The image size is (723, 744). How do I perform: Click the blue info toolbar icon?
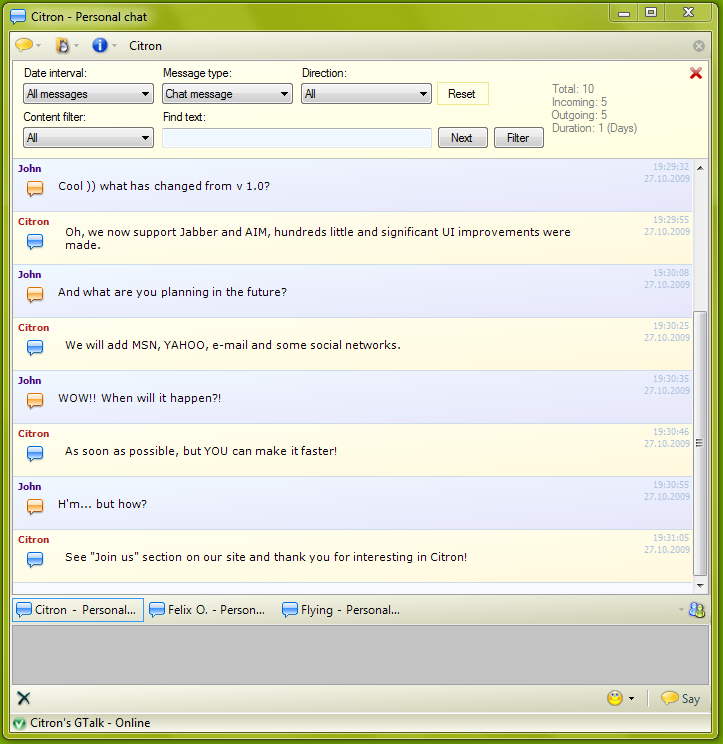(99, 46)
